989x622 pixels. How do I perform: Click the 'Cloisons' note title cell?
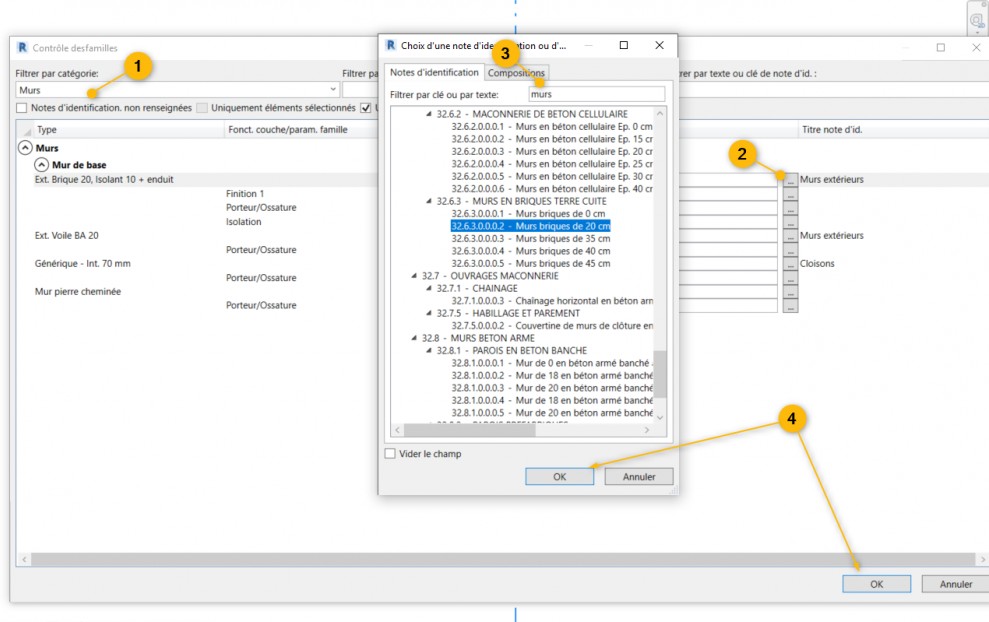coord(817,264)
